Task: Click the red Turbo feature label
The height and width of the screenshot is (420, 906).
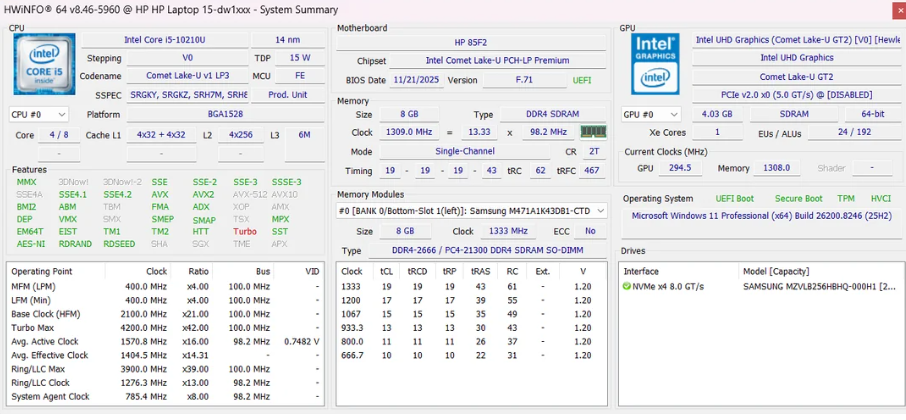Action: (x=244, y=231)
